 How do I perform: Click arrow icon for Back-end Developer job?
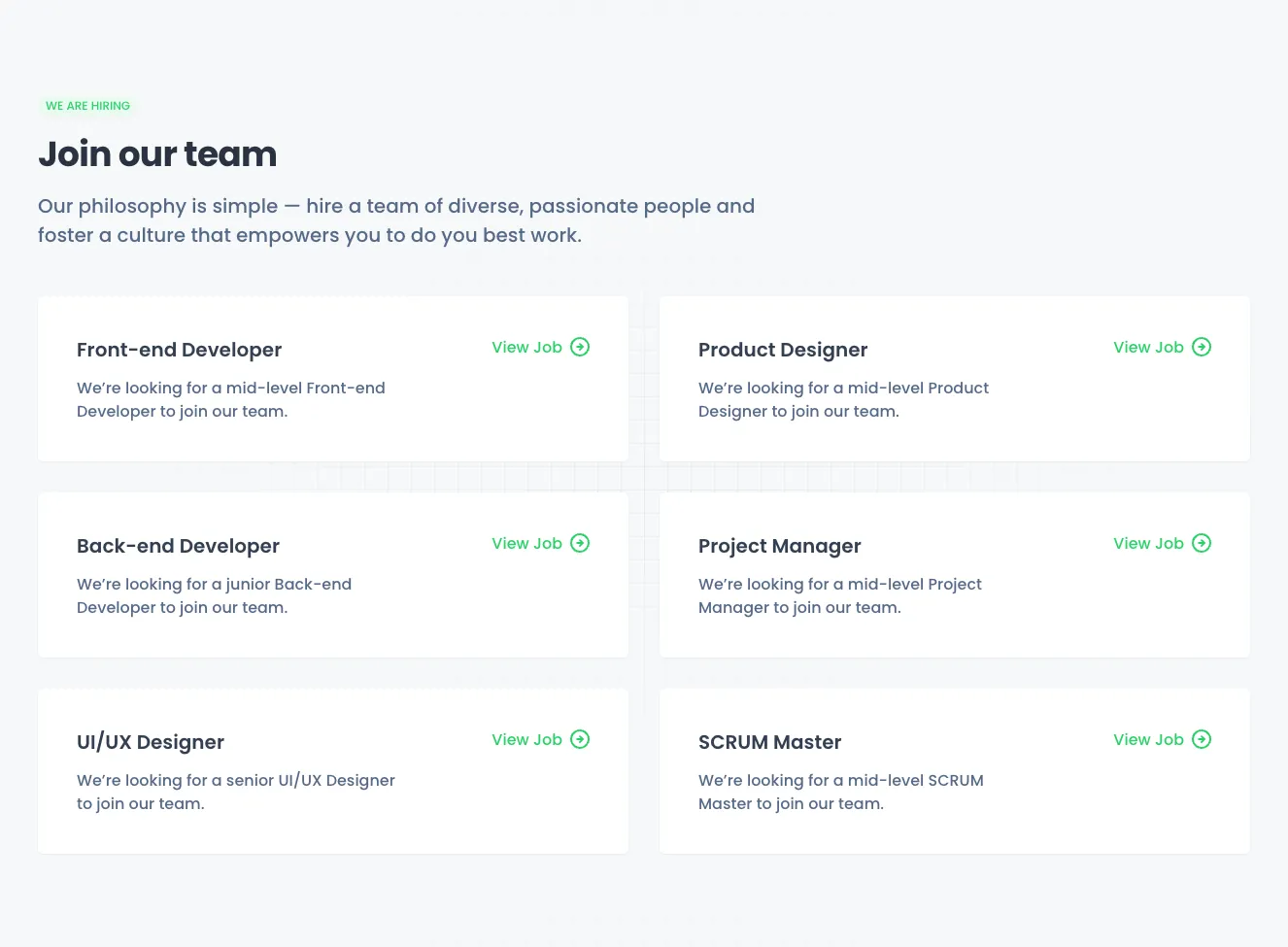pos(580,543)
